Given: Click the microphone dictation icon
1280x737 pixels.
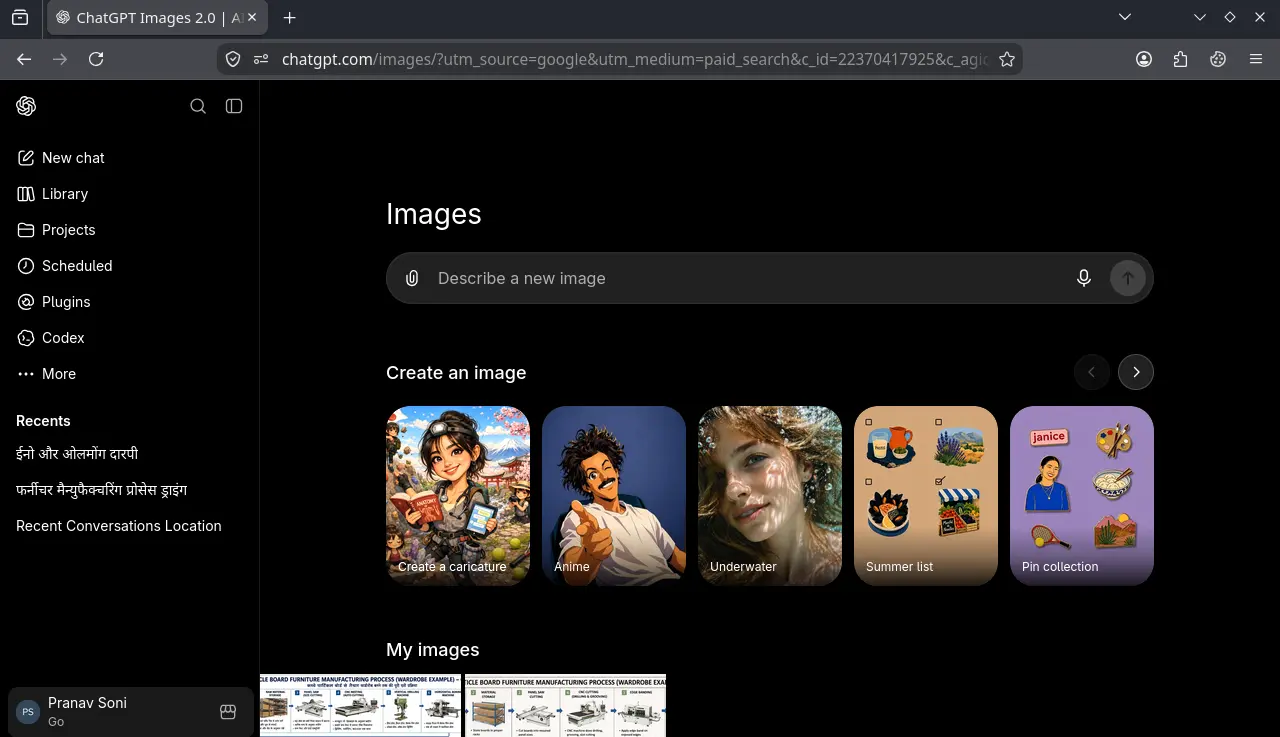Looking at the screenshot, I should (1084, 278).
